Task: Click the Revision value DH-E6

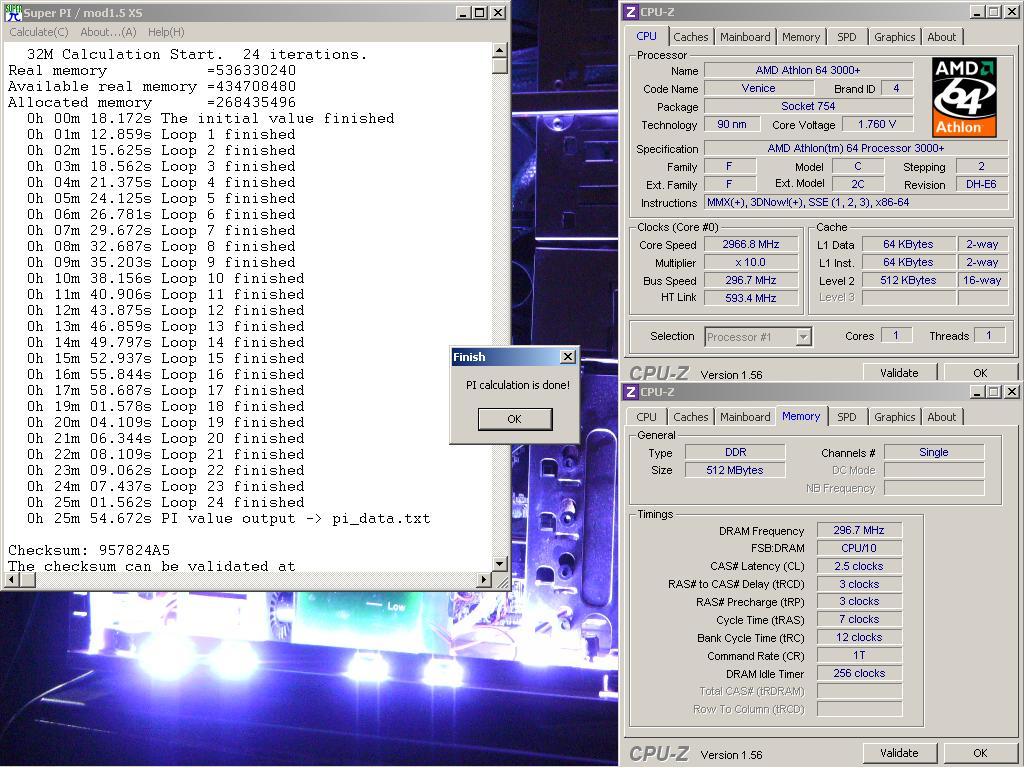Action: [981, 184]
